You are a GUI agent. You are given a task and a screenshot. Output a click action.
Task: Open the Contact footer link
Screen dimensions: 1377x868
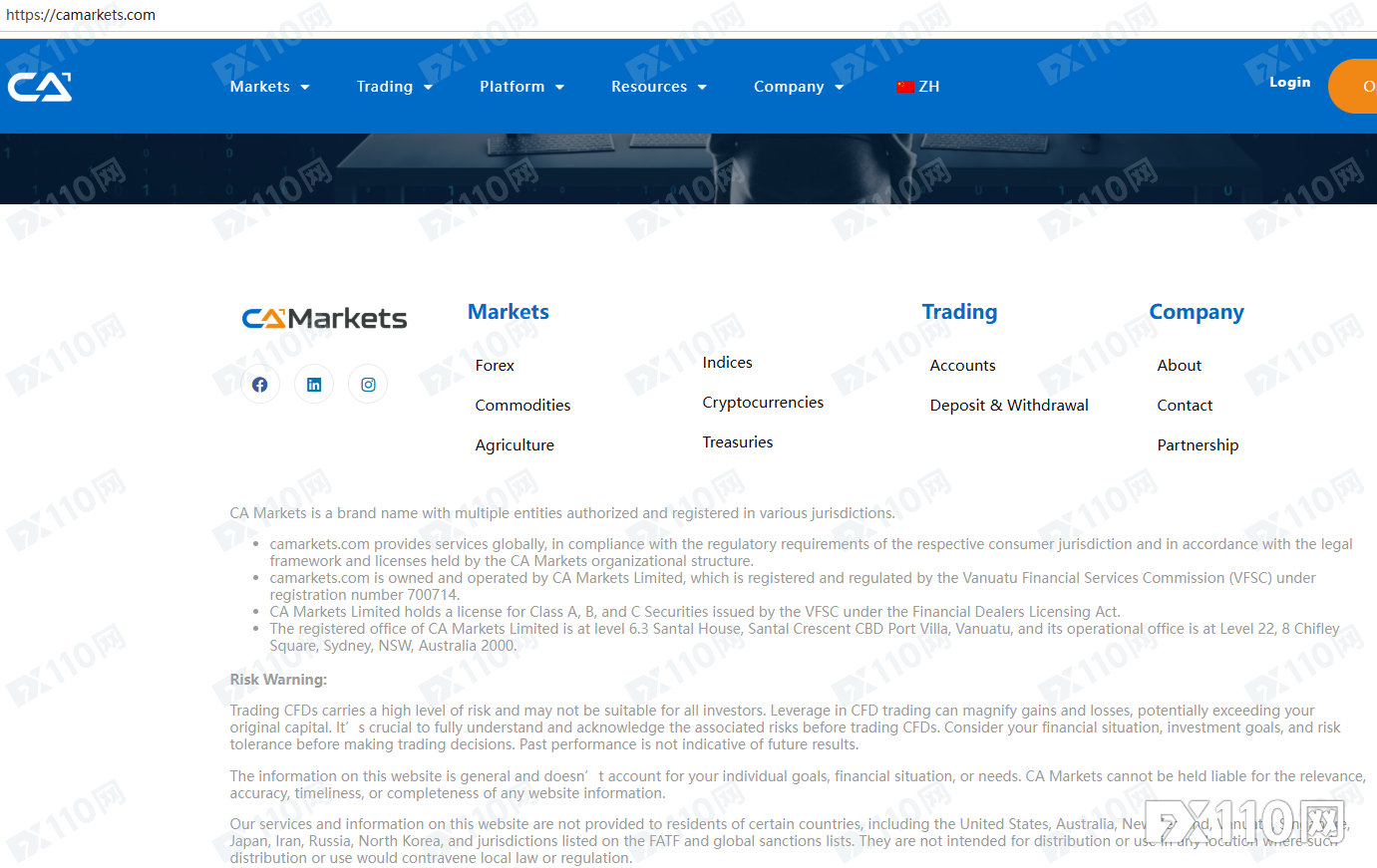tap(1185, 406)
